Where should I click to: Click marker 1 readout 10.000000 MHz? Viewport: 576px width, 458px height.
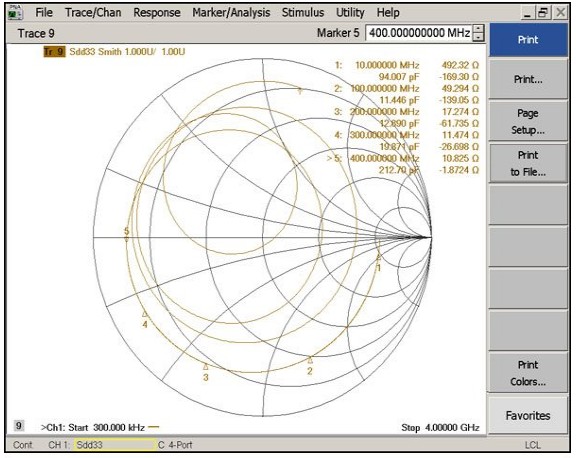pyautogui.click(x=387, y=65)
